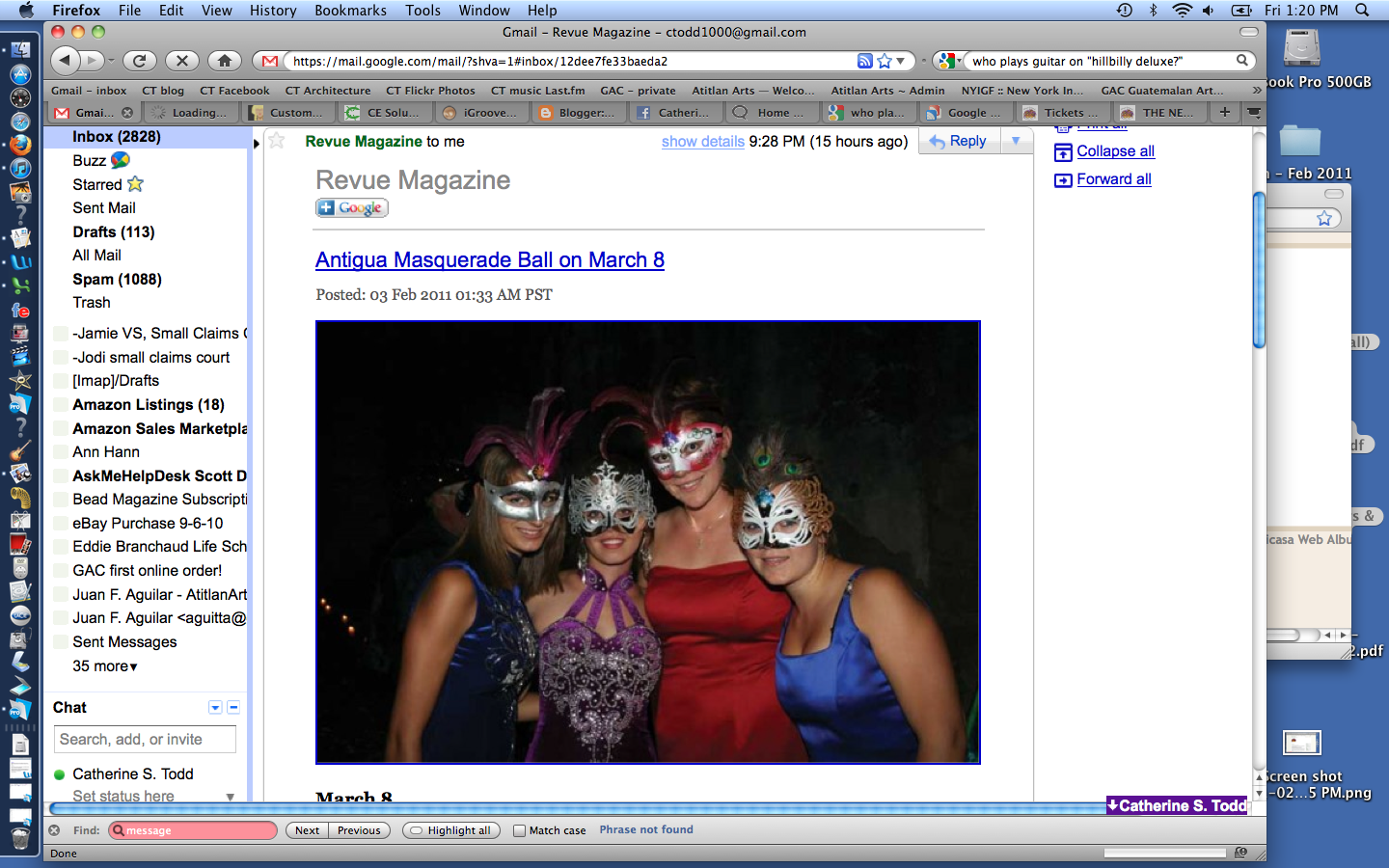Click the browser vertical scrollbar thumb

tap(1259, 270)
